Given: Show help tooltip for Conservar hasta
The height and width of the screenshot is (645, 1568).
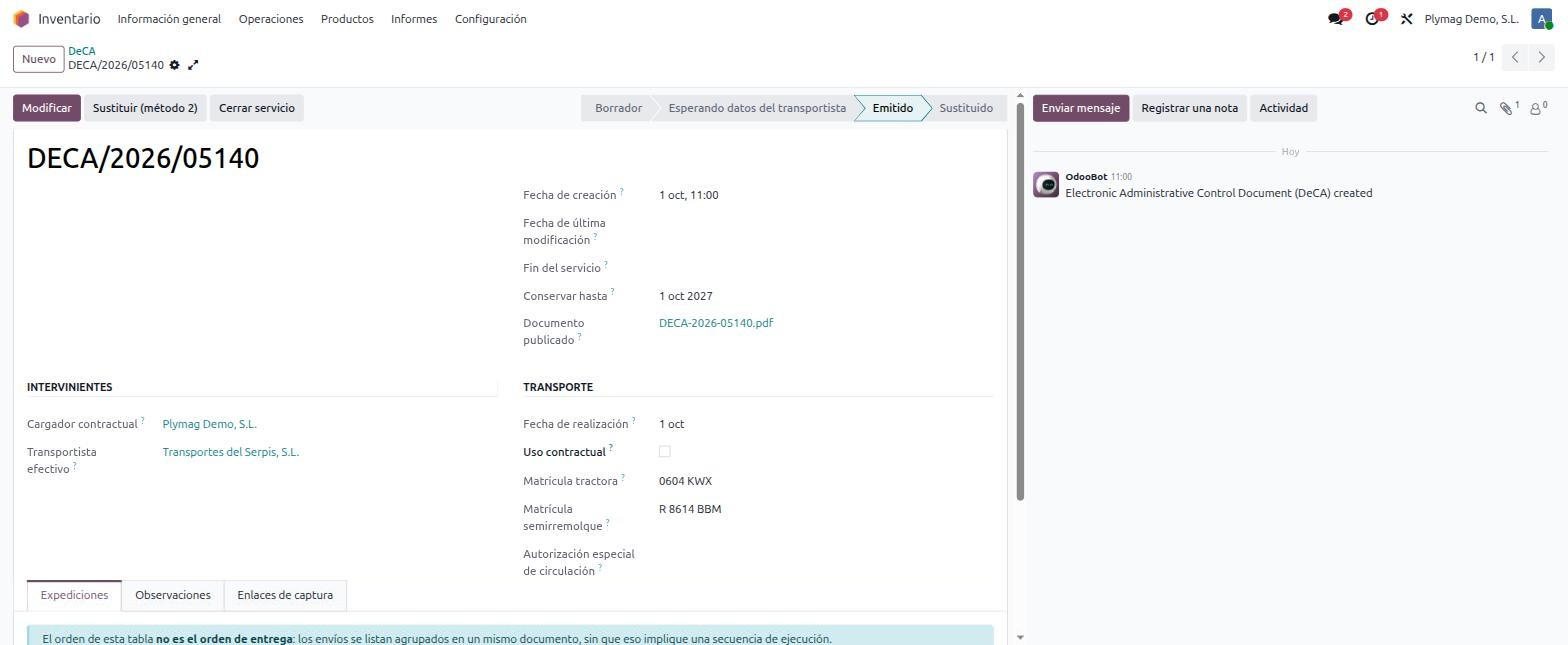Looking at the screenshot, I should tap(612, 292).
